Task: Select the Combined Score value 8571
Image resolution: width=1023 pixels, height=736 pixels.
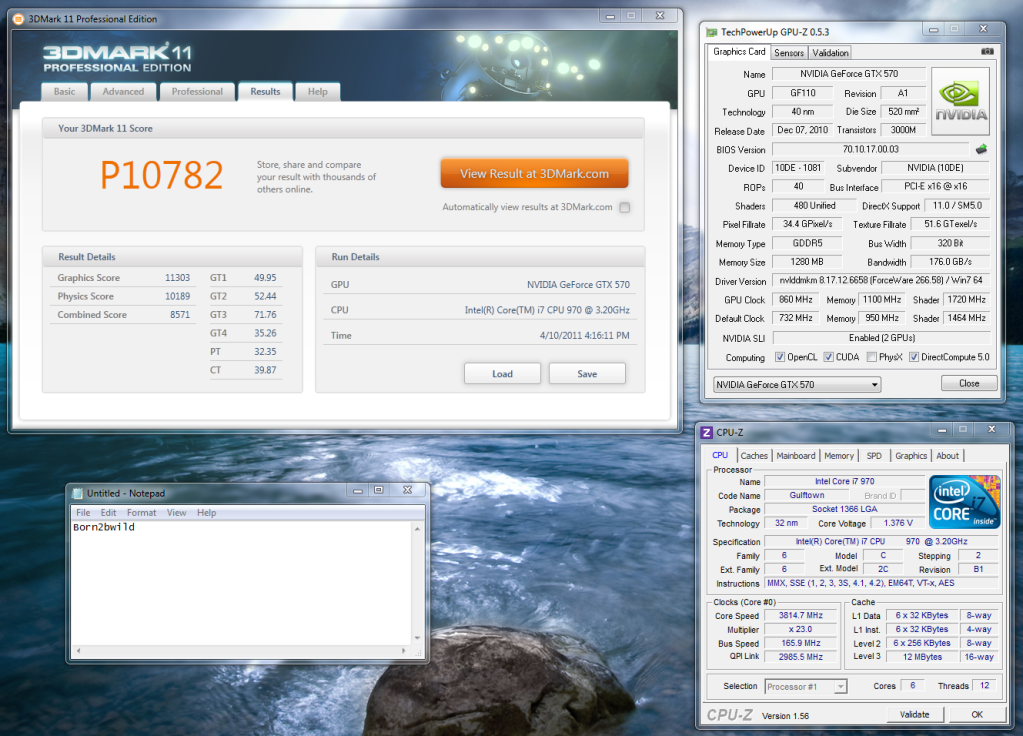Action: (180, 314)
